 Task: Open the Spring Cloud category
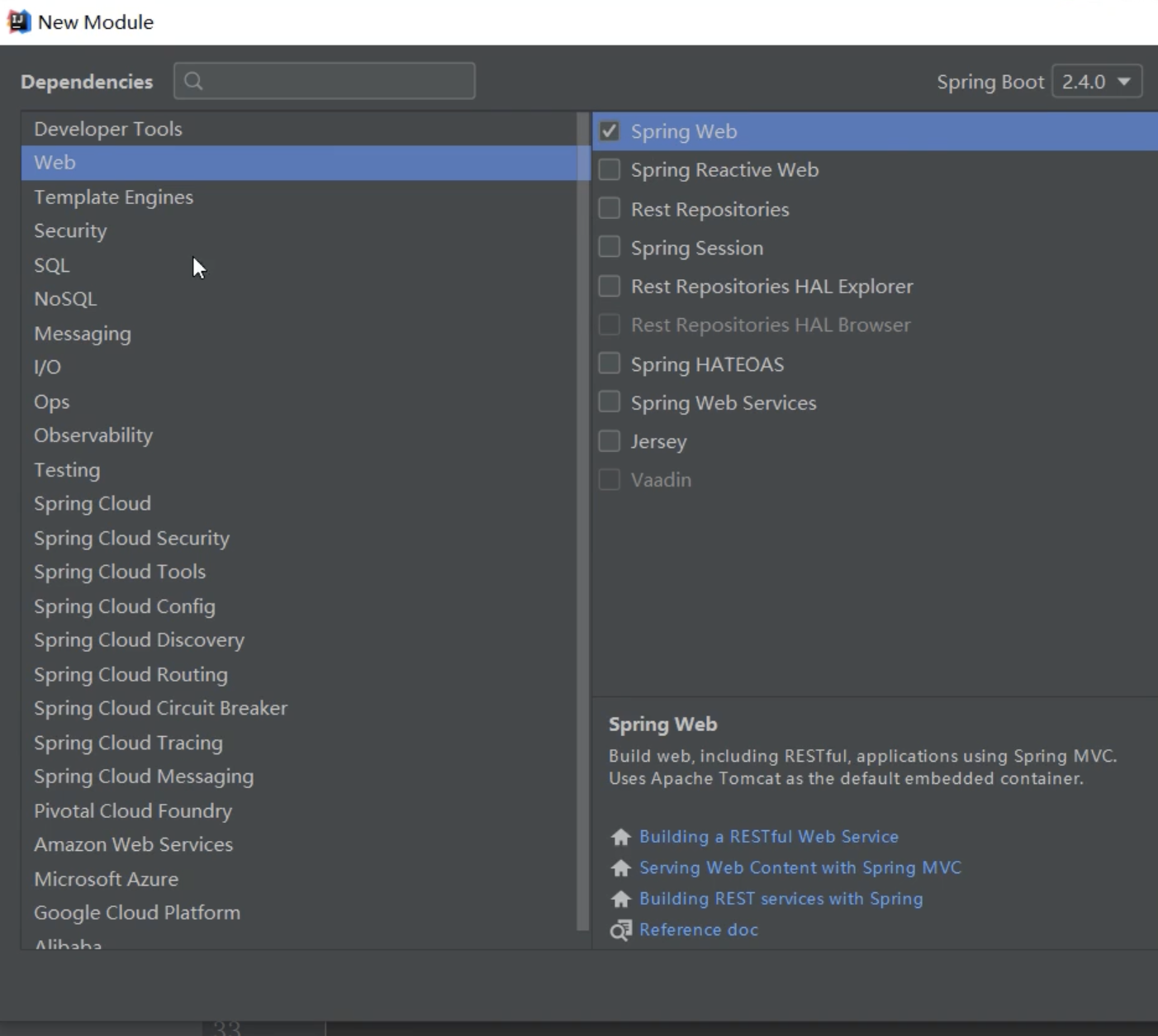(301, 504)
